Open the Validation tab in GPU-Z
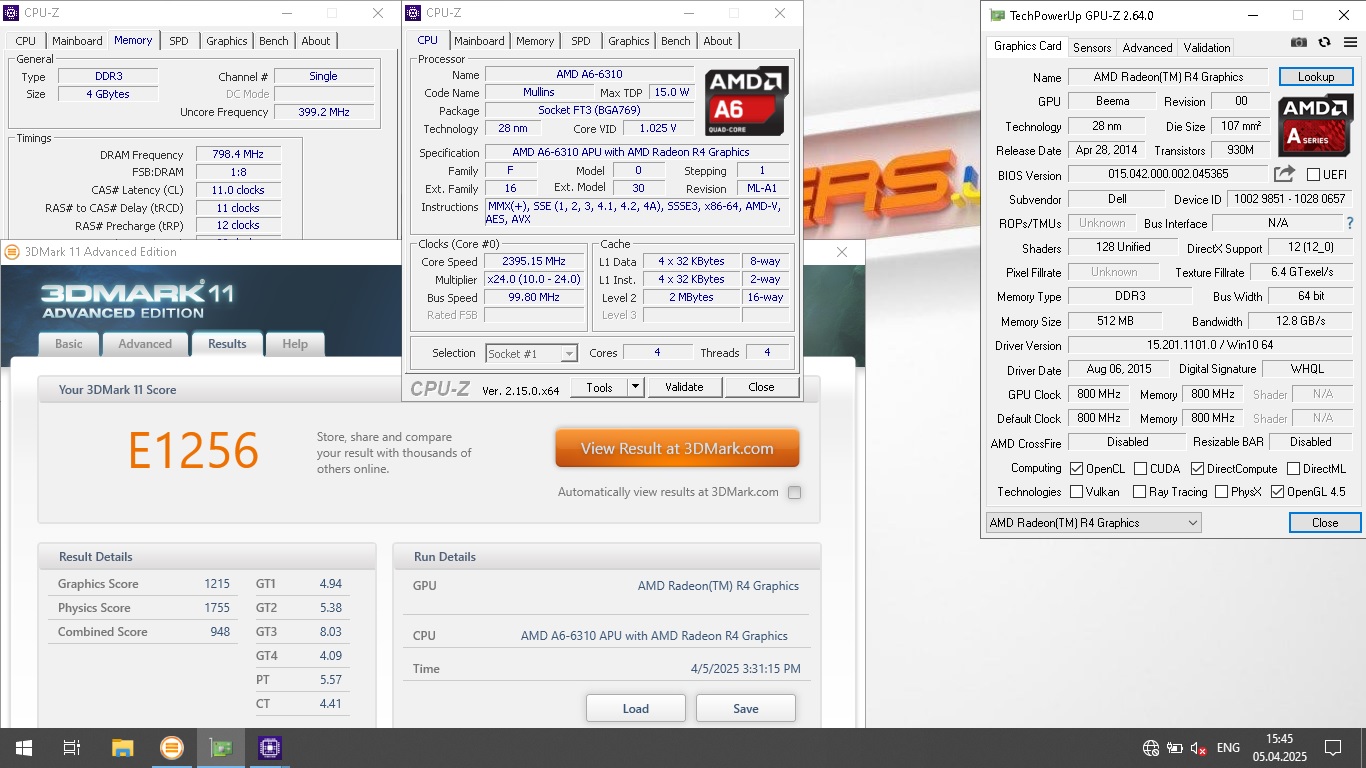1366x768 pixels. tap(1207, 47)
